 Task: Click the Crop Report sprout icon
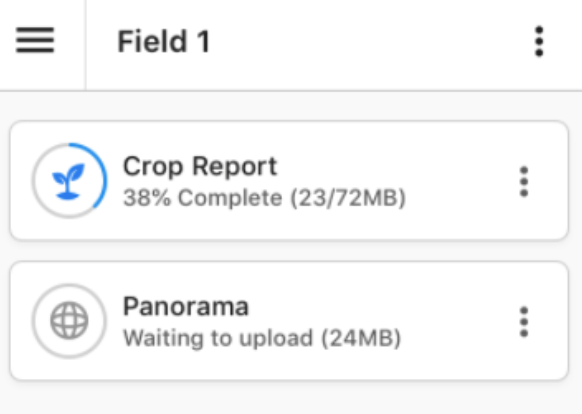(68, 181)
